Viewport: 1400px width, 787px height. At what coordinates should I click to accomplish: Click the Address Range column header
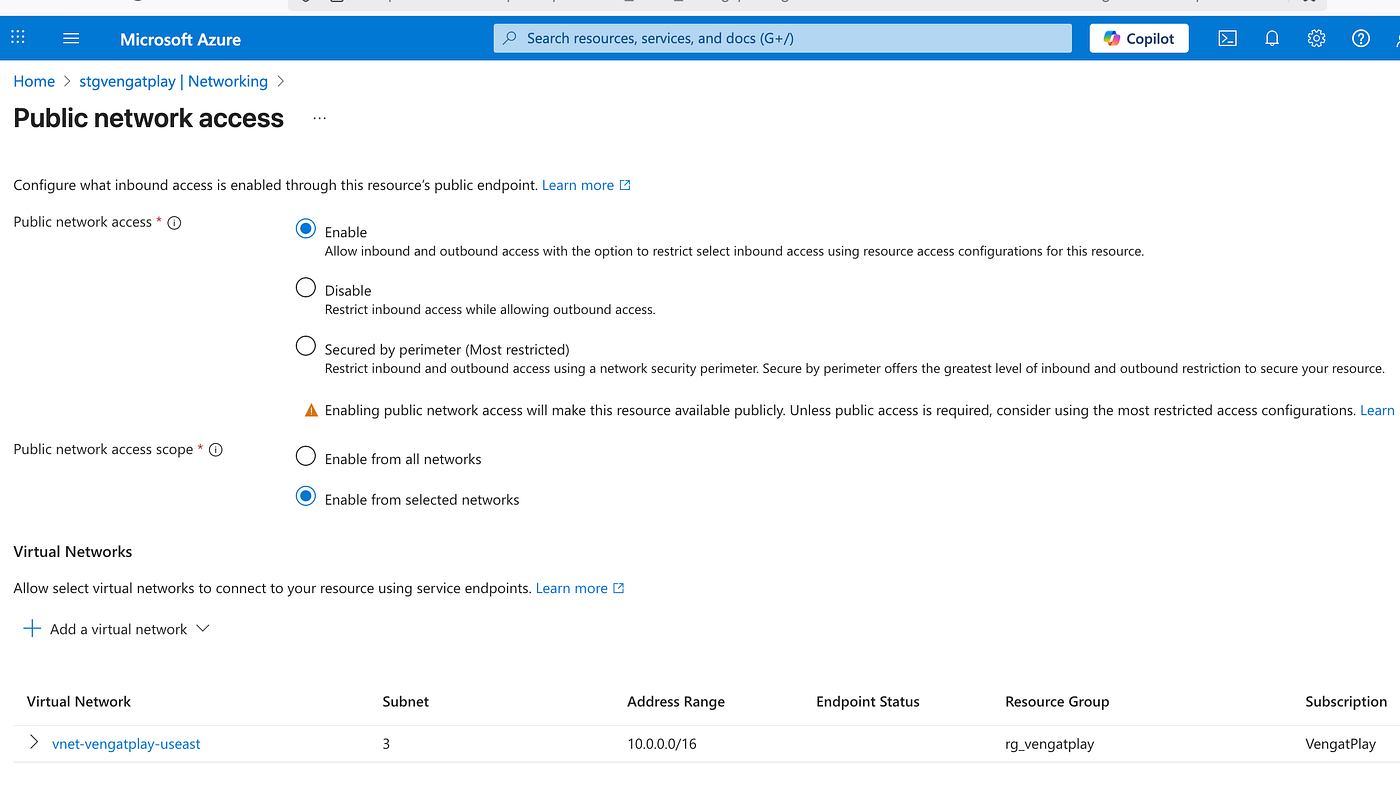676,701
